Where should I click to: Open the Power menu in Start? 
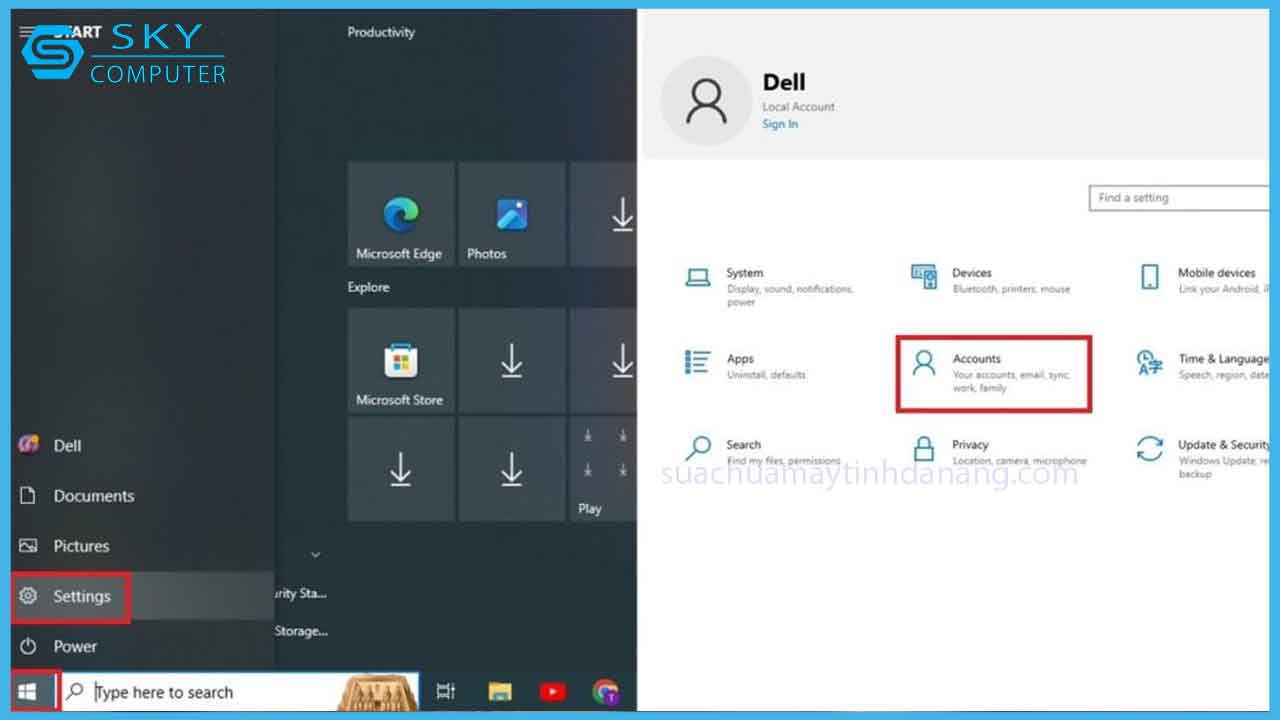pos(73,646)
